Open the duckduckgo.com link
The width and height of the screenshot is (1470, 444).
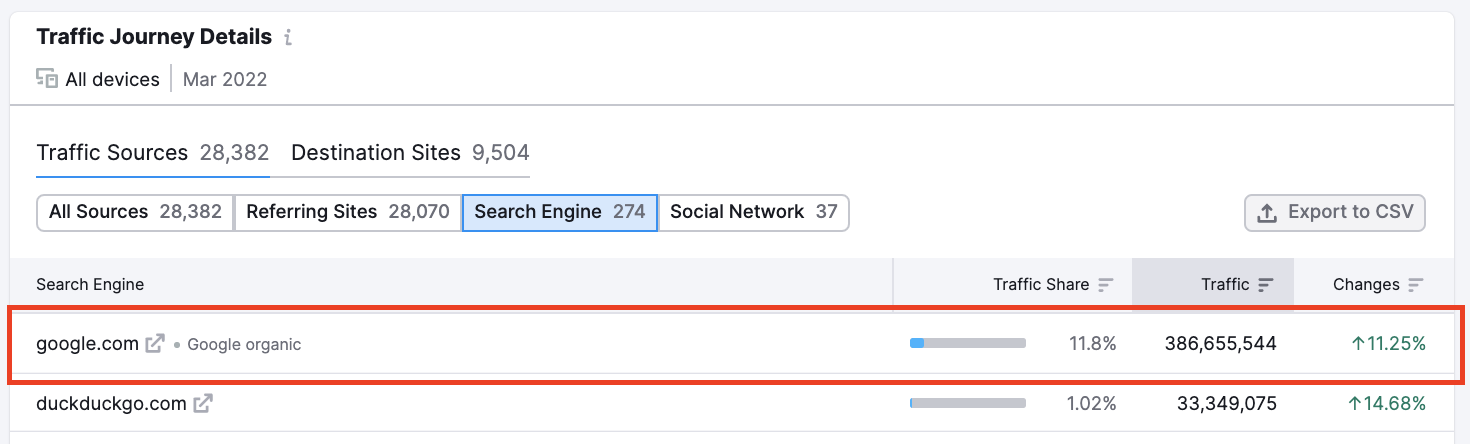pos(111,404)
